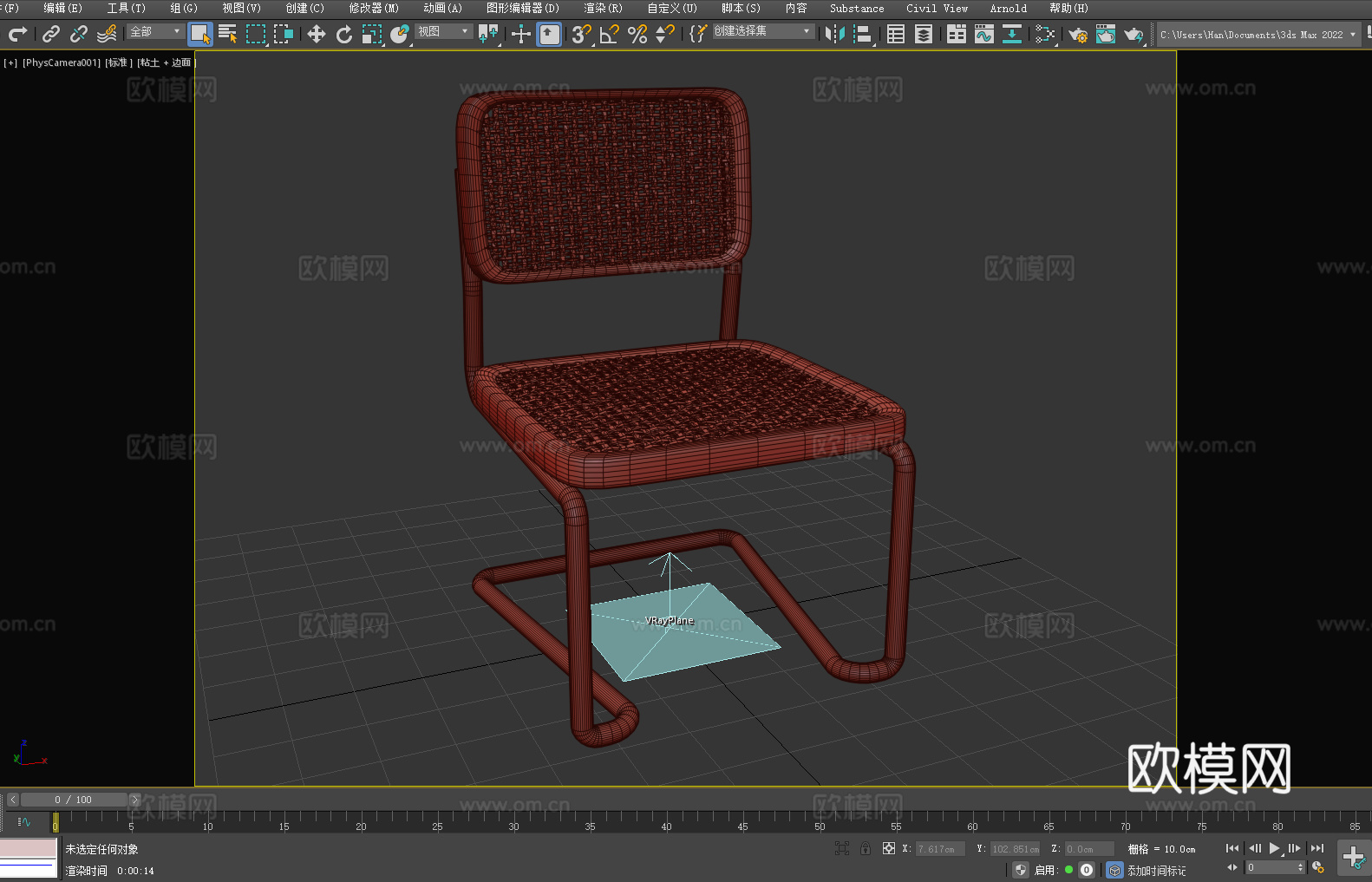
Task: Toggle the Ribbon display icon
Action: 957,34
